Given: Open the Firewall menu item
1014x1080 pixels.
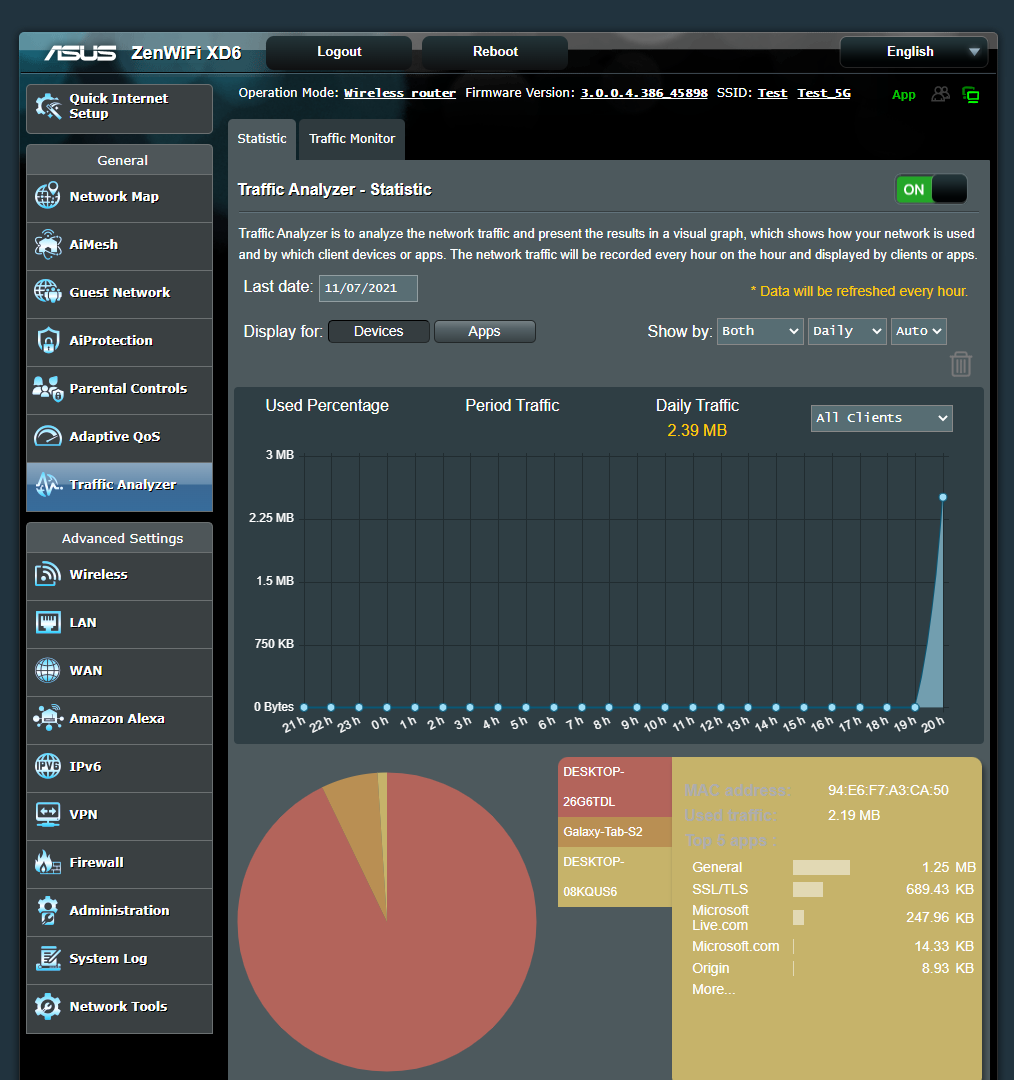Looking at the screenshot, I should click(x=119, y=864).
